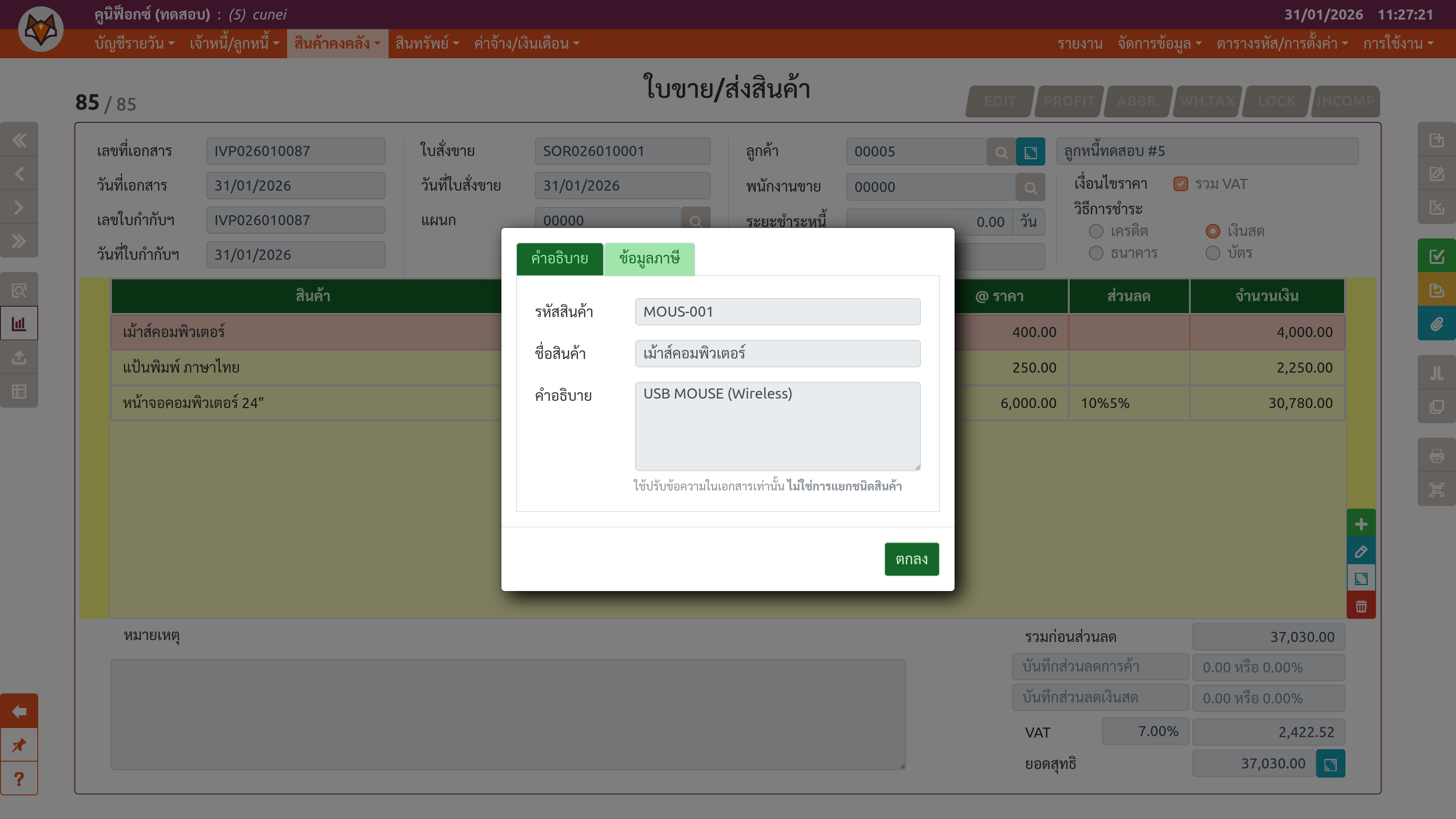Open the บัญชีรายวัน dropdown menu

click(x=134, y=44)
